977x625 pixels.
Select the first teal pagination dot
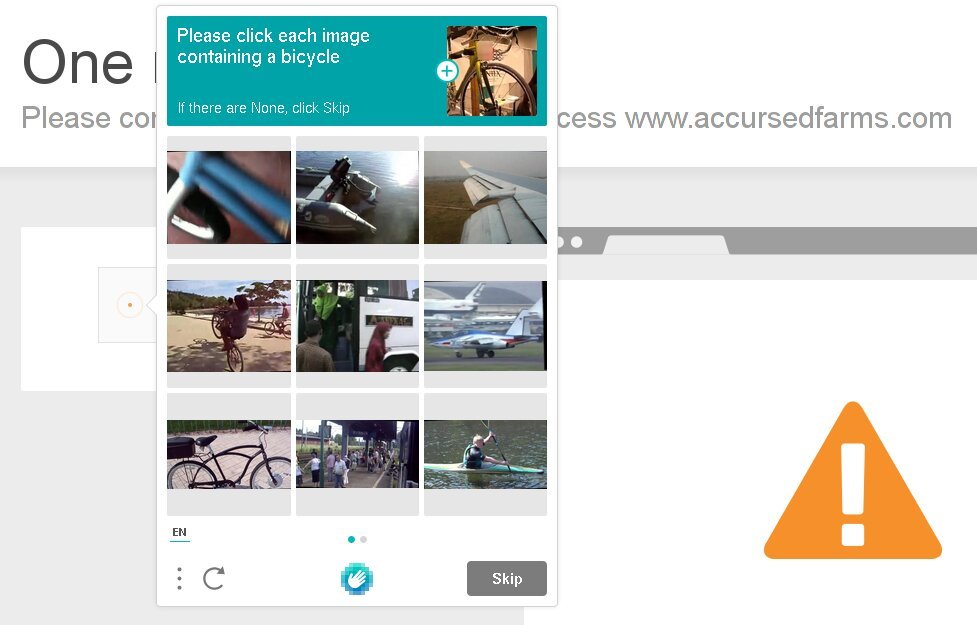coord(351,540)
